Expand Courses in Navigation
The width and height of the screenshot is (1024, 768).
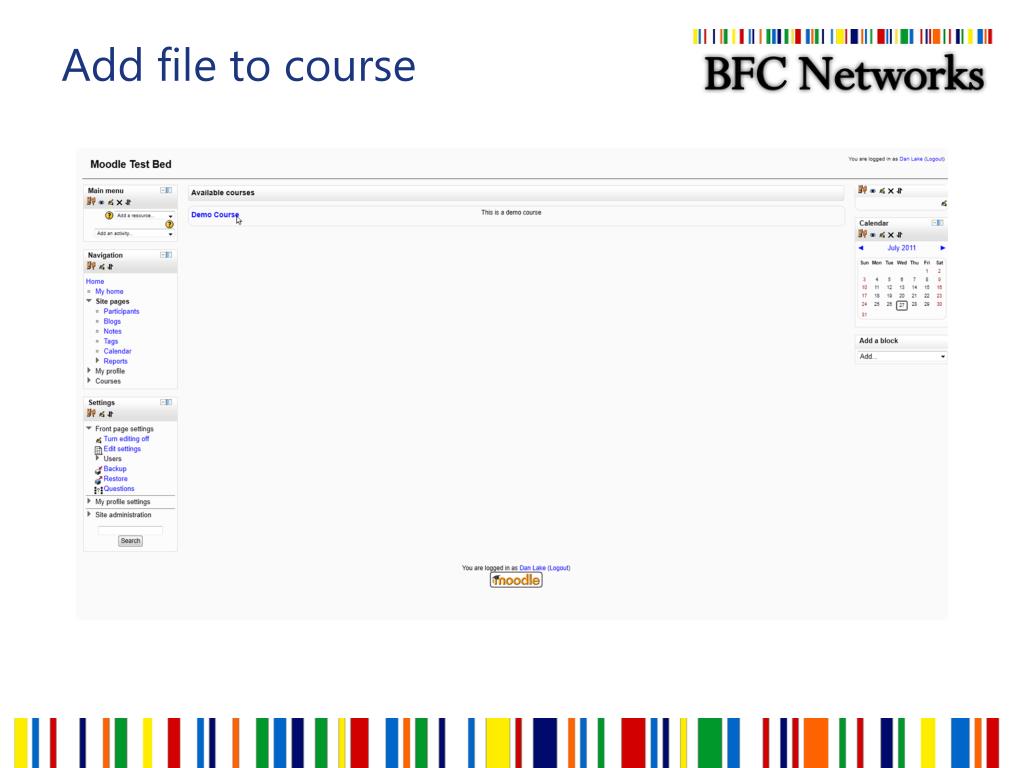pyautogui.click(x=89, y=380)
